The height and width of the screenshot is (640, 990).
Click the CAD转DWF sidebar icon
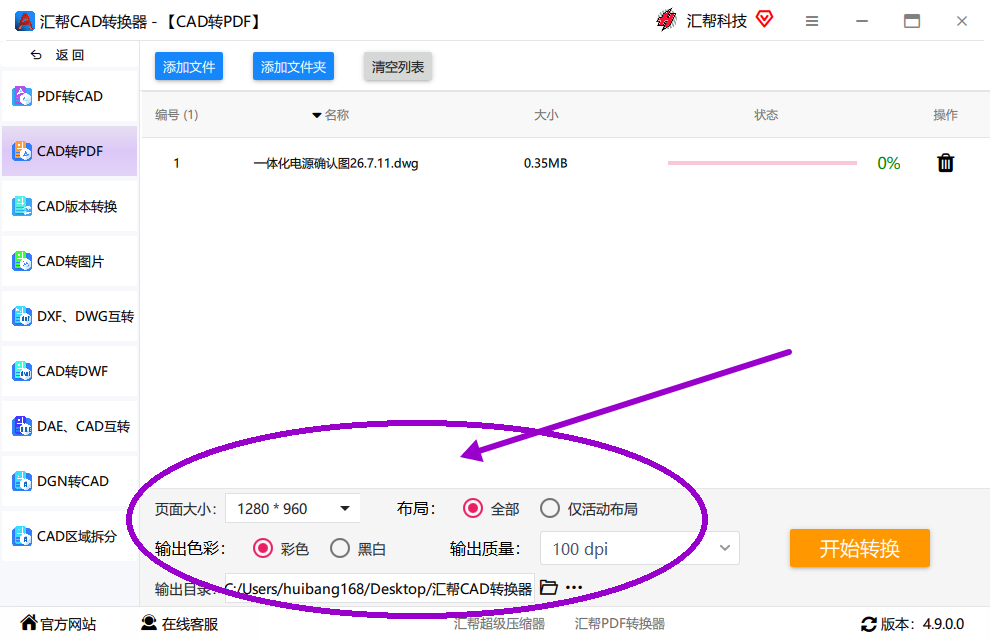pos(22,371)
